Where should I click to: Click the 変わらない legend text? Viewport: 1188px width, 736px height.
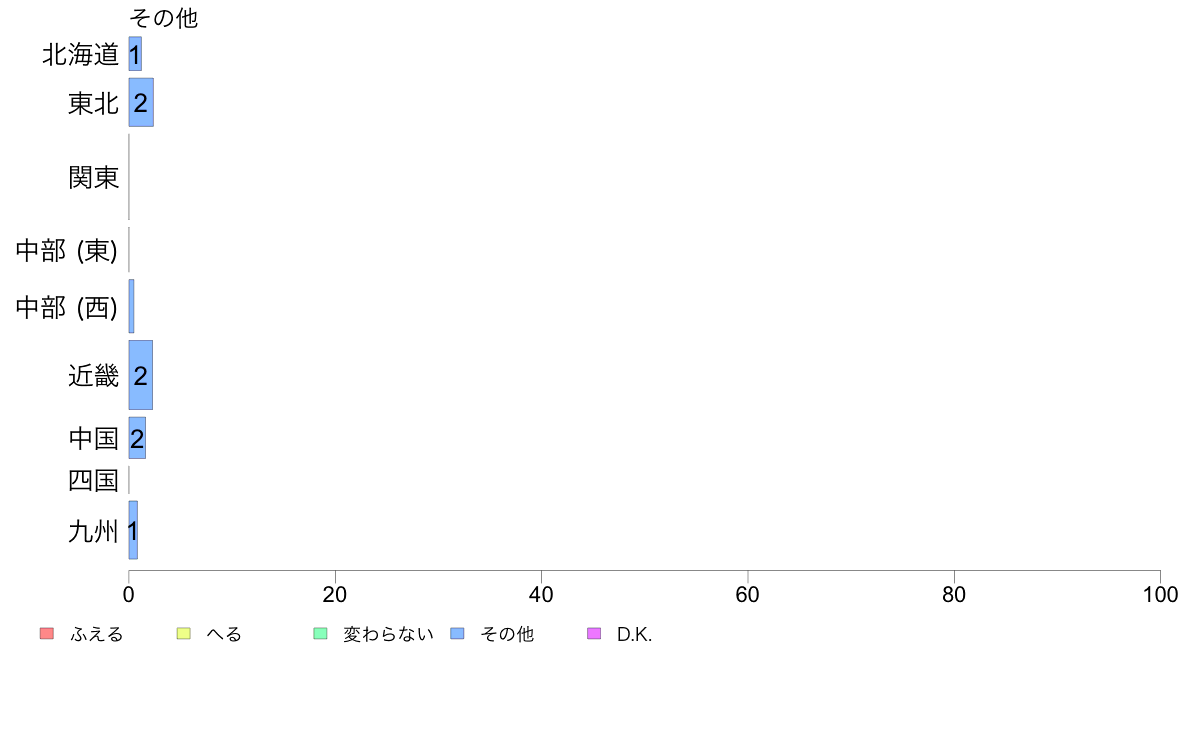coord(389,634)
